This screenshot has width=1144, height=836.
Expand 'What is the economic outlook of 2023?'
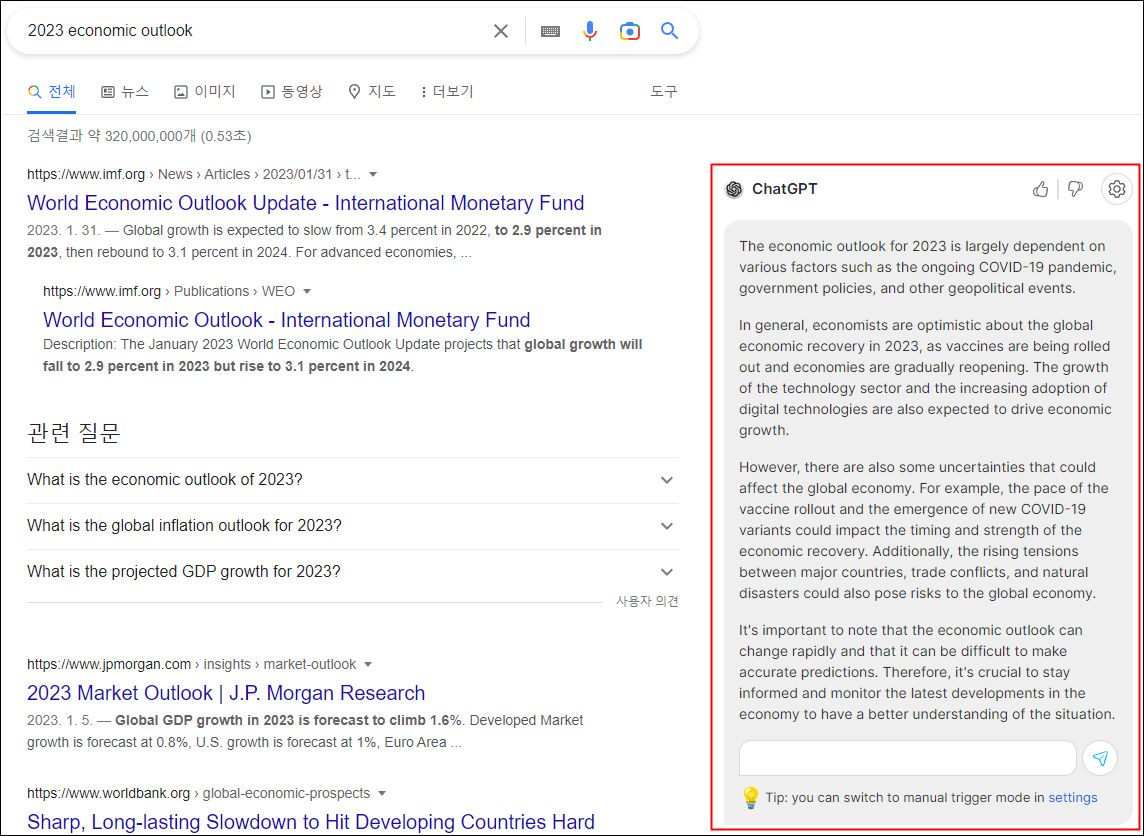[352, 480]
